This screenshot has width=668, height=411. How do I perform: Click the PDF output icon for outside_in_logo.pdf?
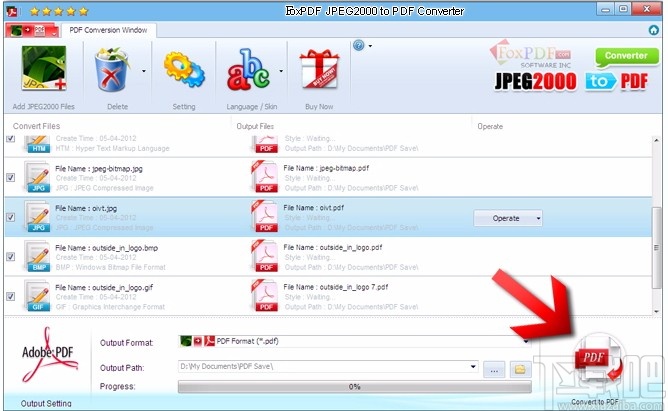click(265, 256)
